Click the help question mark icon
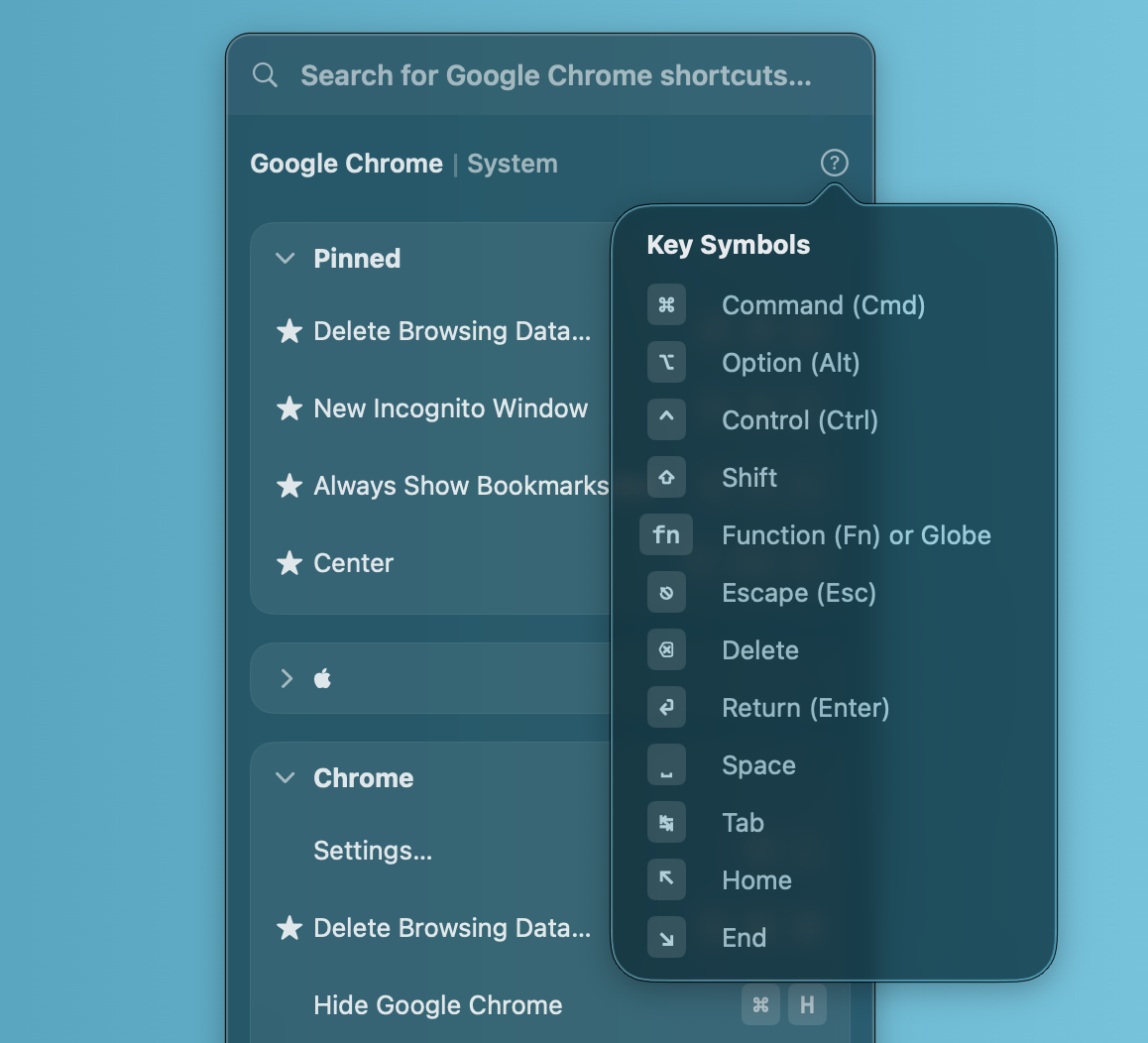 835,163
